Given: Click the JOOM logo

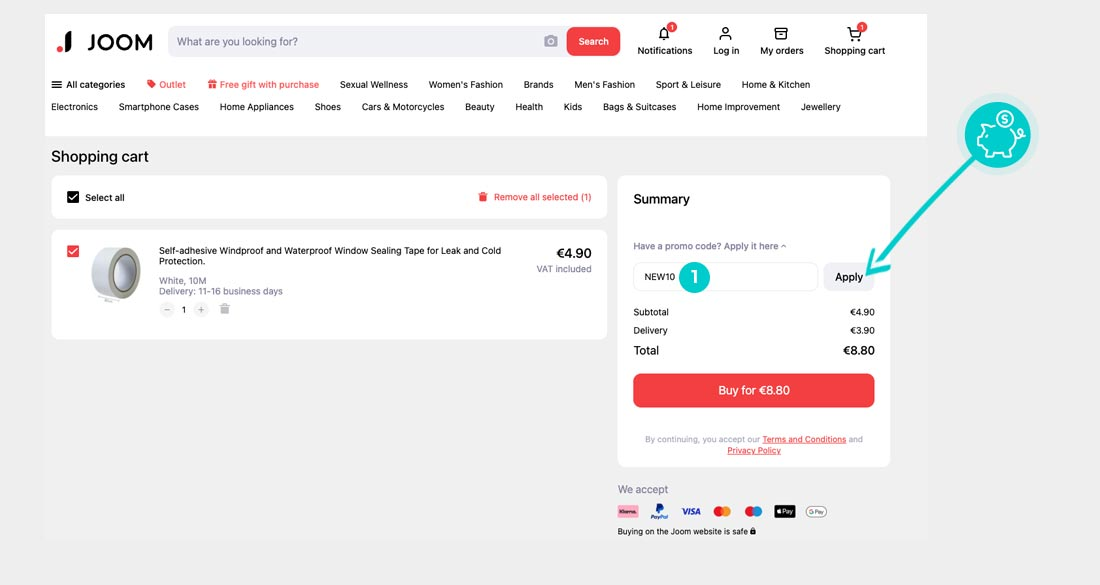Looking at the screenshot, I should [x=105, y=42].
